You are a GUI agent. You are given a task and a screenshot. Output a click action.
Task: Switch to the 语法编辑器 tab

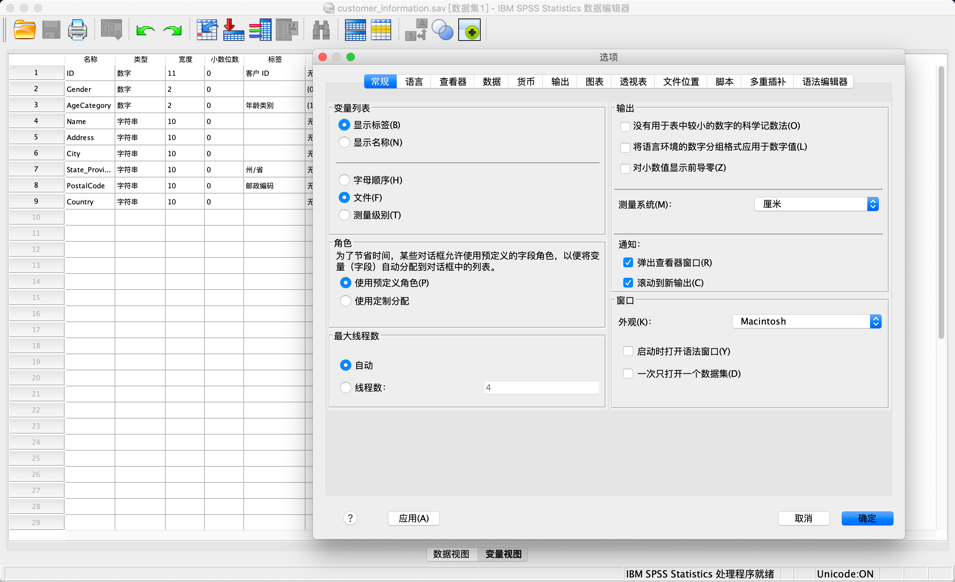pyautogui.click(x=824, y=82)
